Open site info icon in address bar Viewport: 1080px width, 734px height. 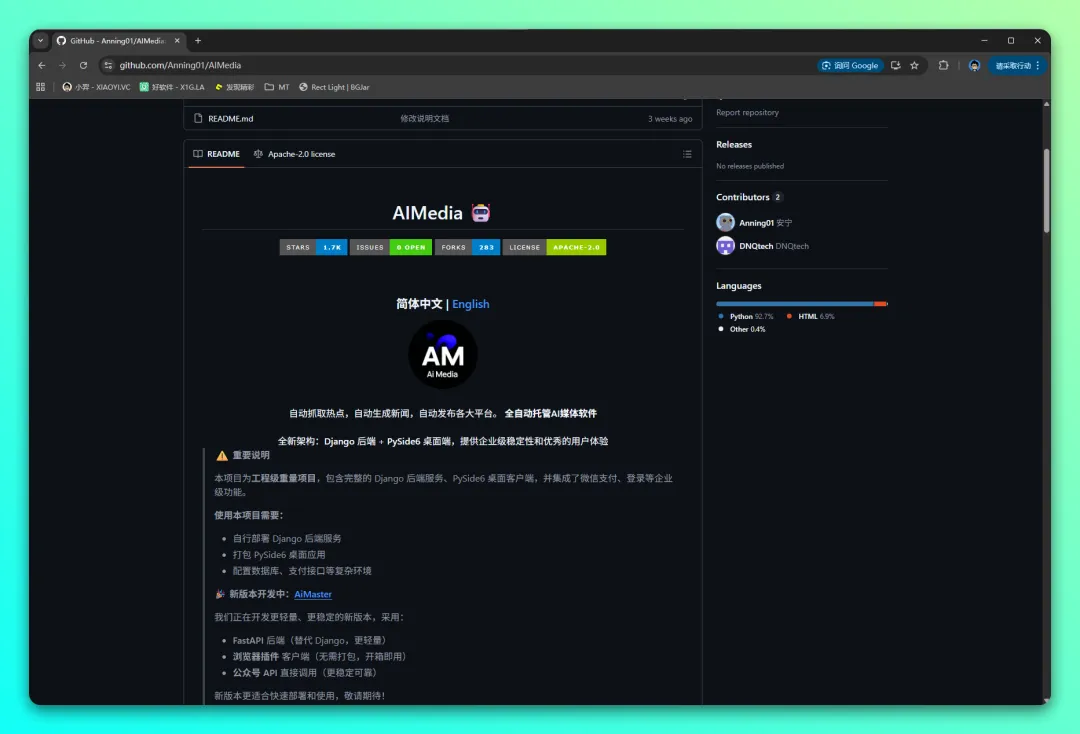click(108, 65)
